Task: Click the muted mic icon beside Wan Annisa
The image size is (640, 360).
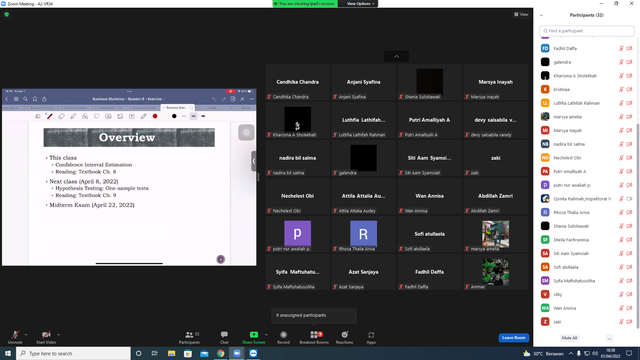Action: point(621,308)
